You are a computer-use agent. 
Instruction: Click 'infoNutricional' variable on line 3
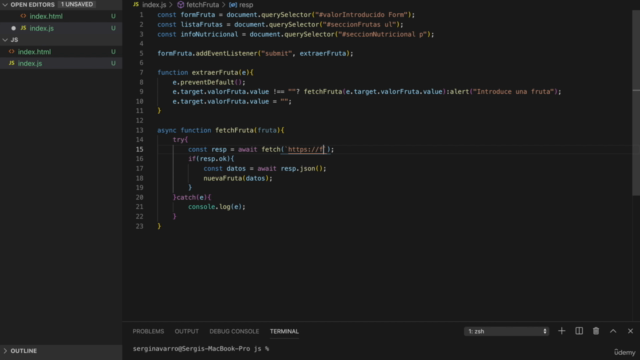209,34
